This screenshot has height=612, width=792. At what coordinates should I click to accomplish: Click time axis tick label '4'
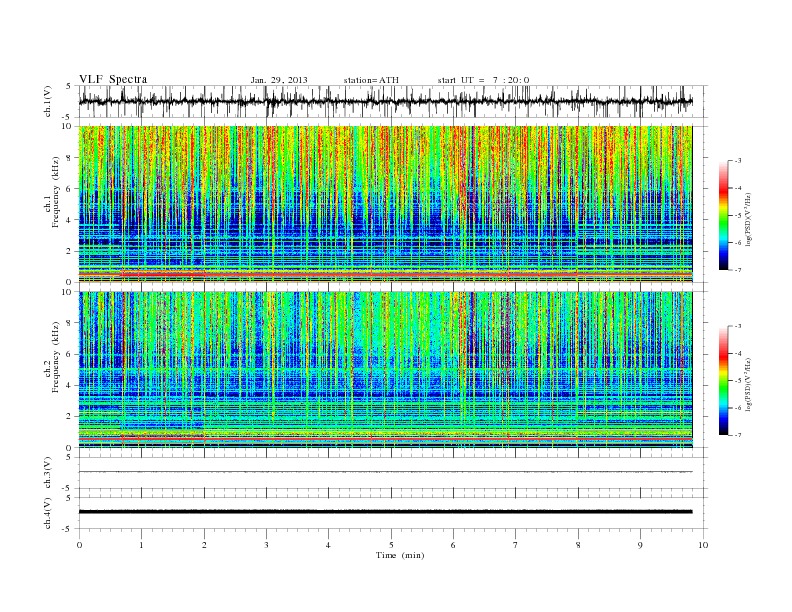[328, 545]
